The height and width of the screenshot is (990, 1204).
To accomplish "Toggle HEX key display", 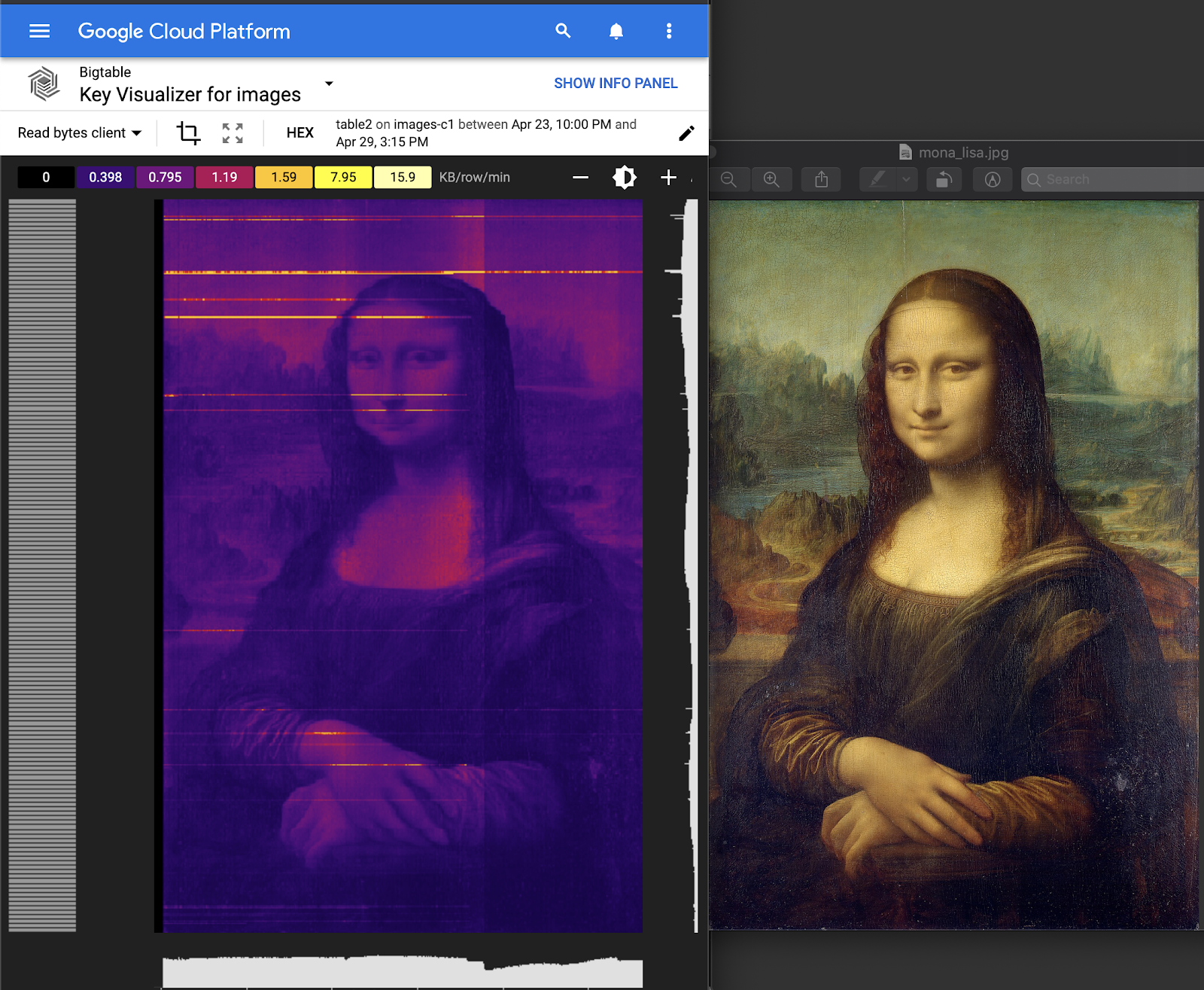I will pyautogui.click(x=299, y=133).
